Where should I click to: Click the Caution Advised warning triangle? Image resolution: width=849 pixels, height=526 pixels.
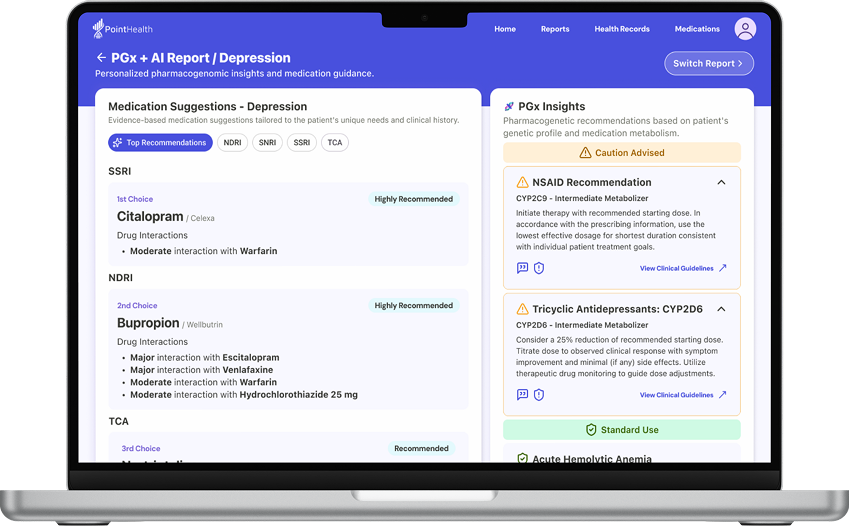tap(585, 153)
